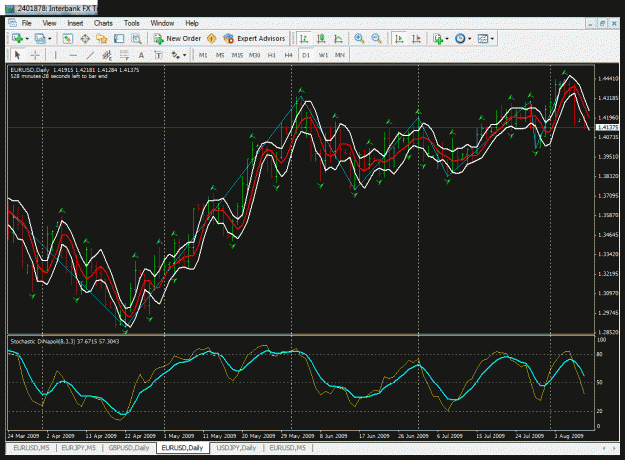
Task: Open the Strategy Tester icon
Action: (x=137, y=38)
